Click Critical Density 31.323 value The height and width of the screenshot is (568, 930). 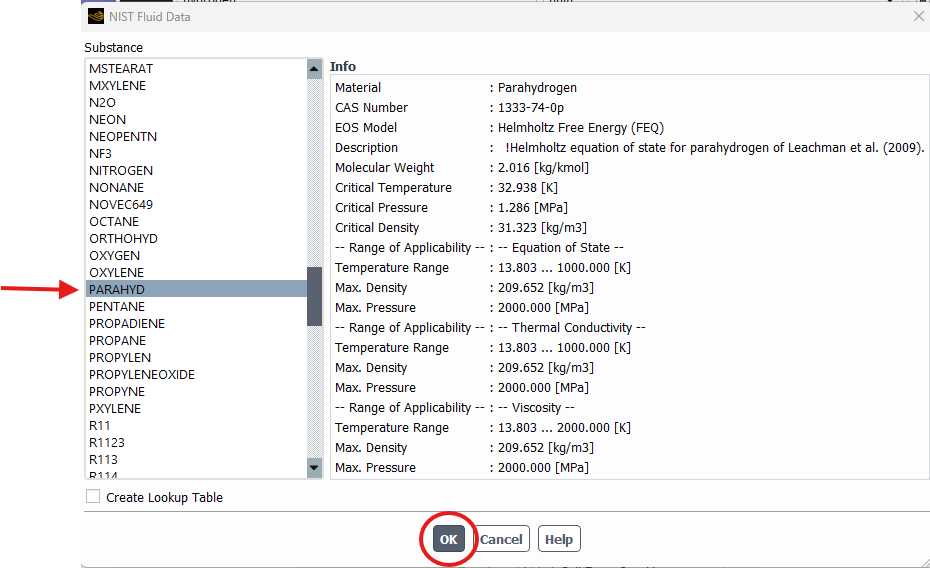coord(542,228)
